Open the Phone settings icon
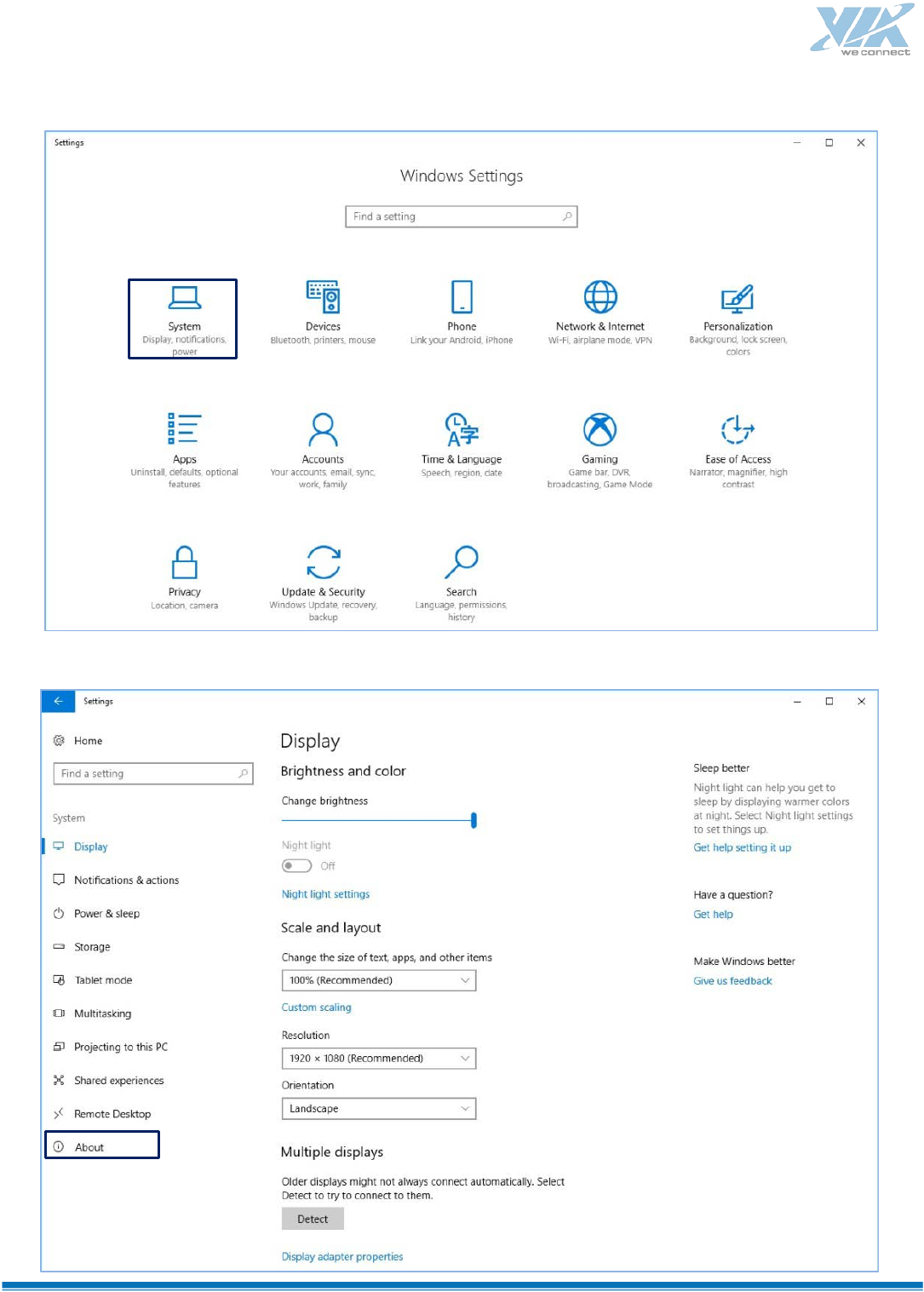Screen dimensions: 924x1292 (462, 296)
